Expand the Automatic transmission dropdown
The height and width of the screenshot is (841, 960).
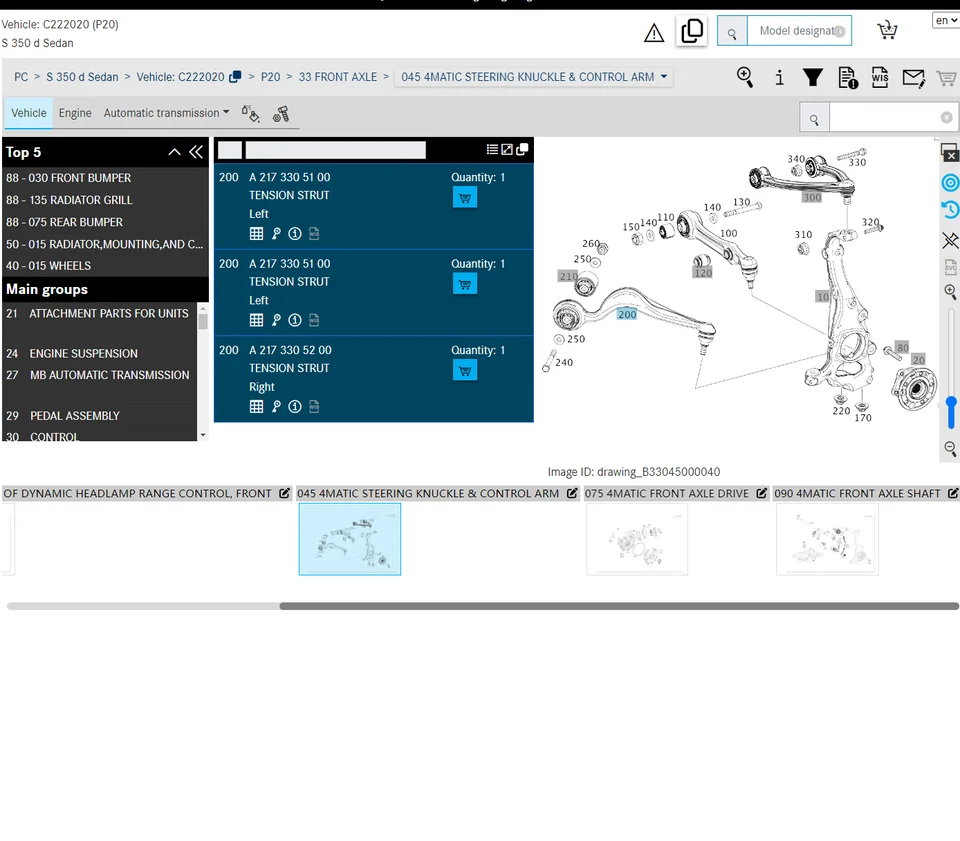[x=166, y=113]
